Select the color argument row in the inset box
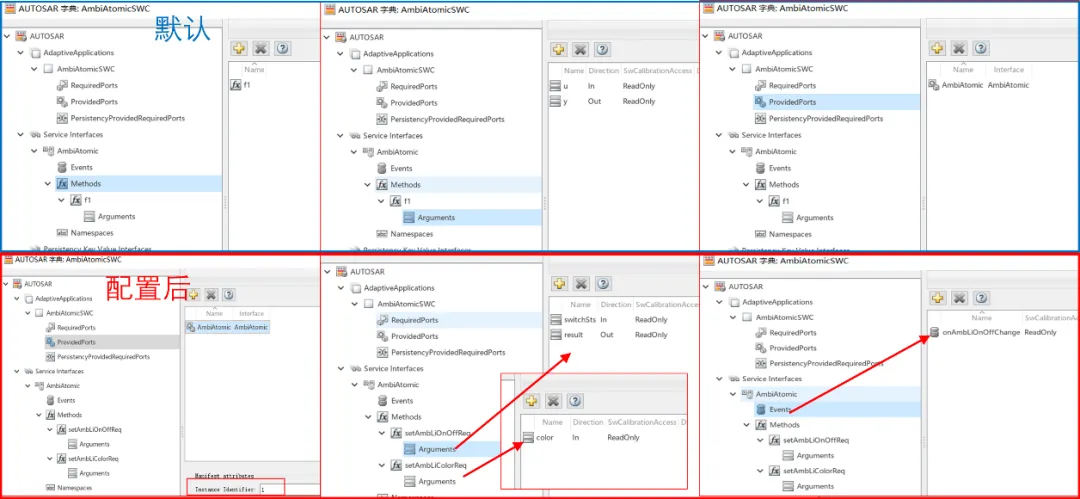This screenshot has width=1080, height=499. click(x=603, y=438)
